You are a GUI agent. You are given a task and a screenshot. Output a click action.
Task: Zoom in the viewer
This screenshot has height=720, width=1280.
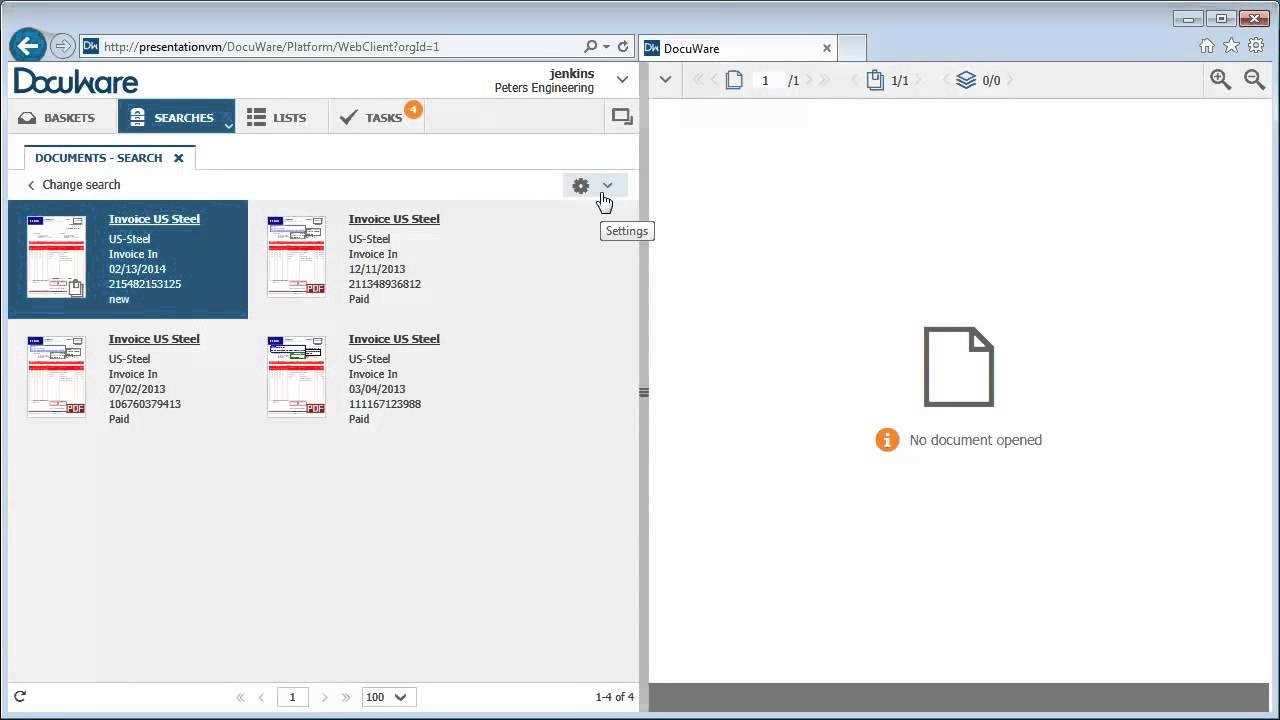[x=1220, y=80]
